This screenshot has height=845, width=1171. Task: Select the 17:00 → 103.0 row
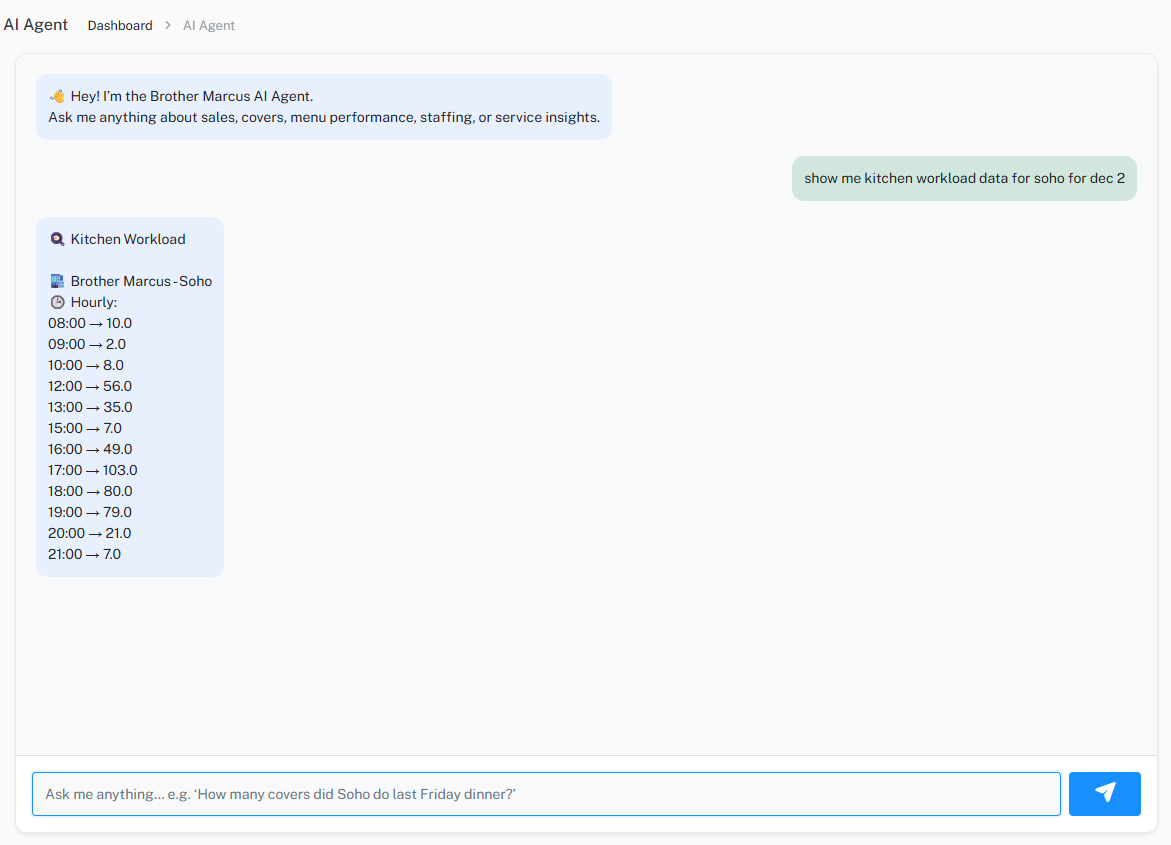point(93,469)
